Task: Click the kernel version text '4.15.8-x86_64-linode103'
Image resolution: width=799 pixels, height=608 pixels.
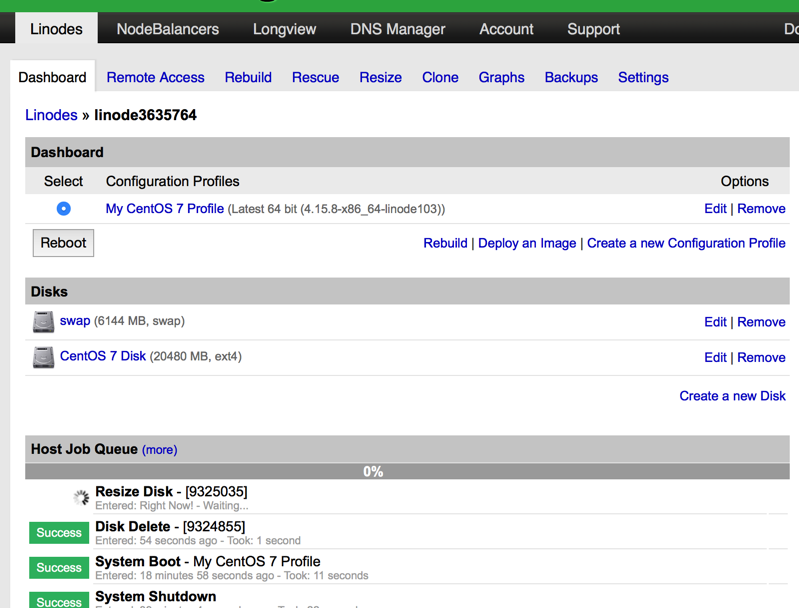Action: [371, 209]
